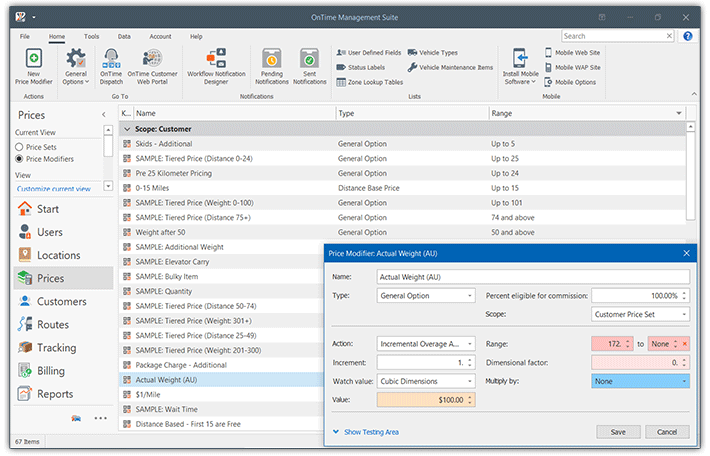Open Zone Lookup Tables
The width and height of the screenshot is (710, 456).
click(x=369, y=82)
